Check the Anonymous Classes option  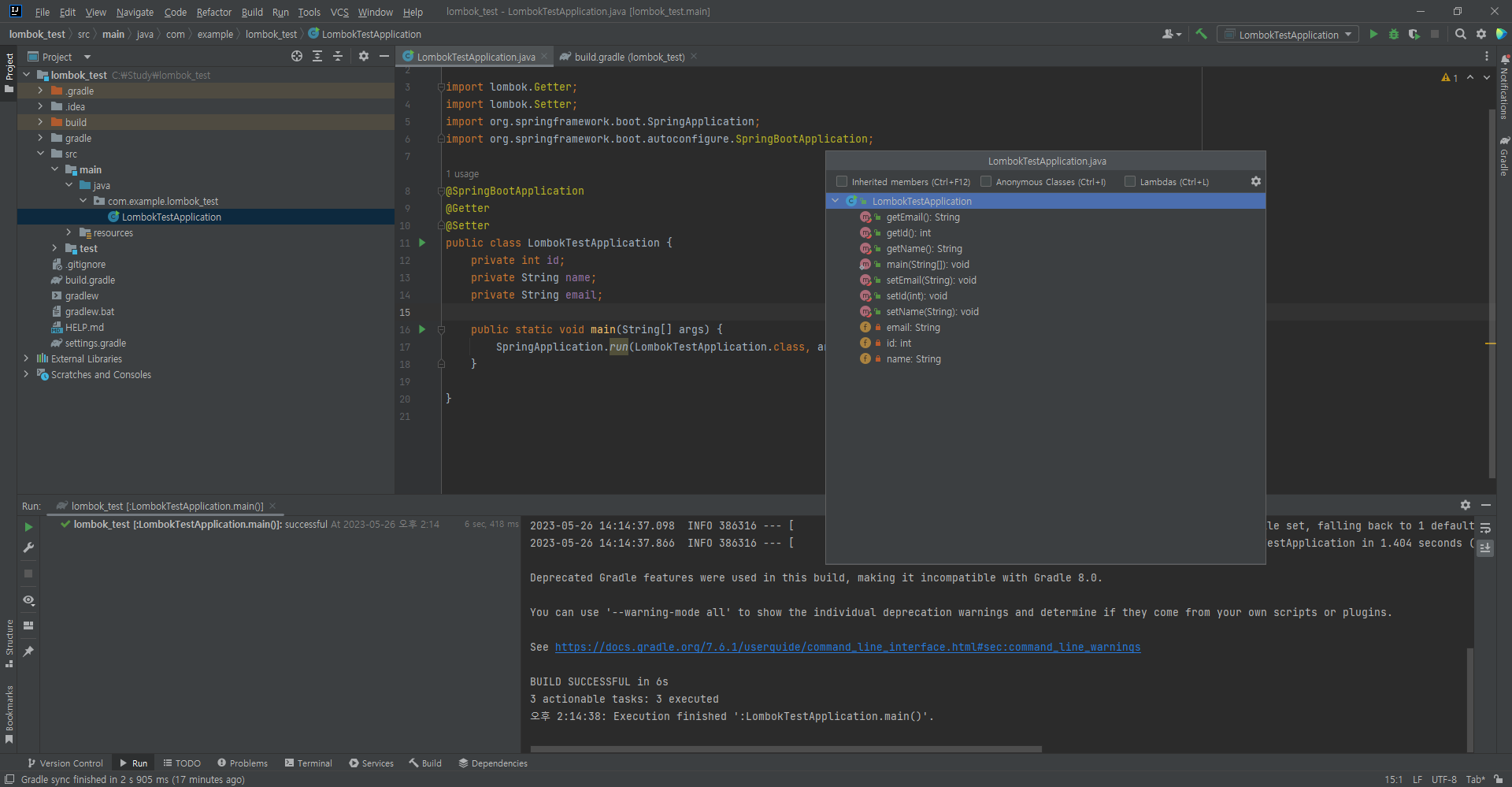[986, 181]
